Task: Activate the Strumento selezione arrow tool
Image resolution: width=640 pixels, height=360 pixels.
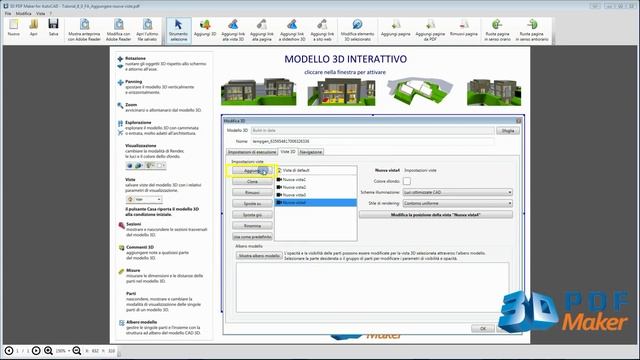Action: click(x=178, y=30)
